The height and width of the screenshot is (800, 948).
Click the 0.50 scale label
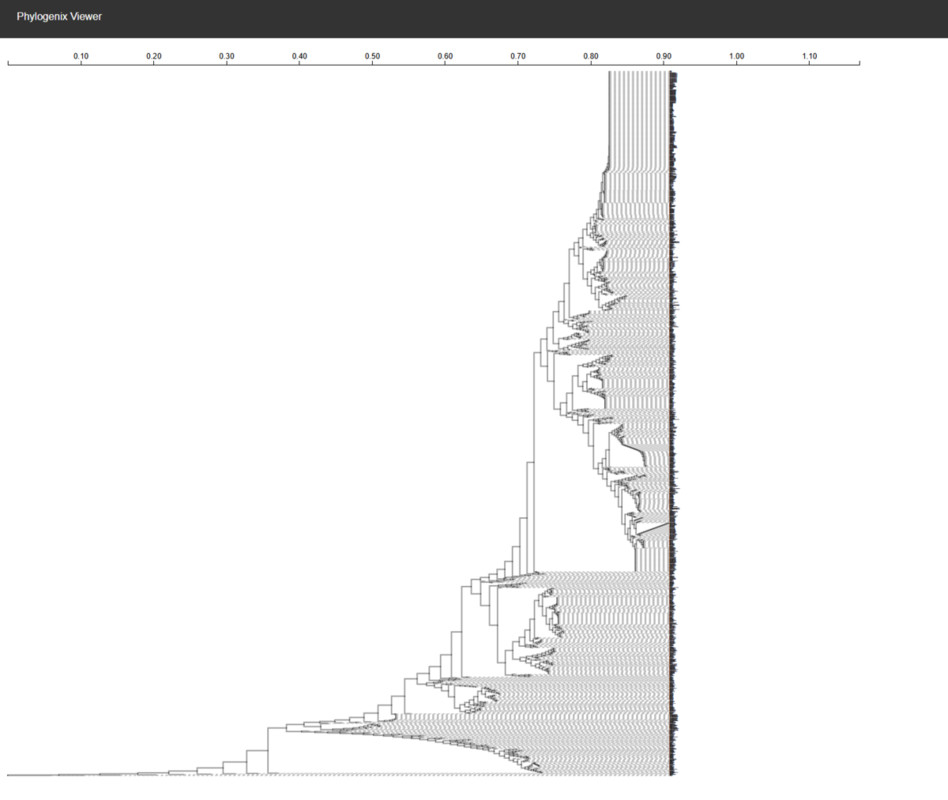(x=372, y=56)
